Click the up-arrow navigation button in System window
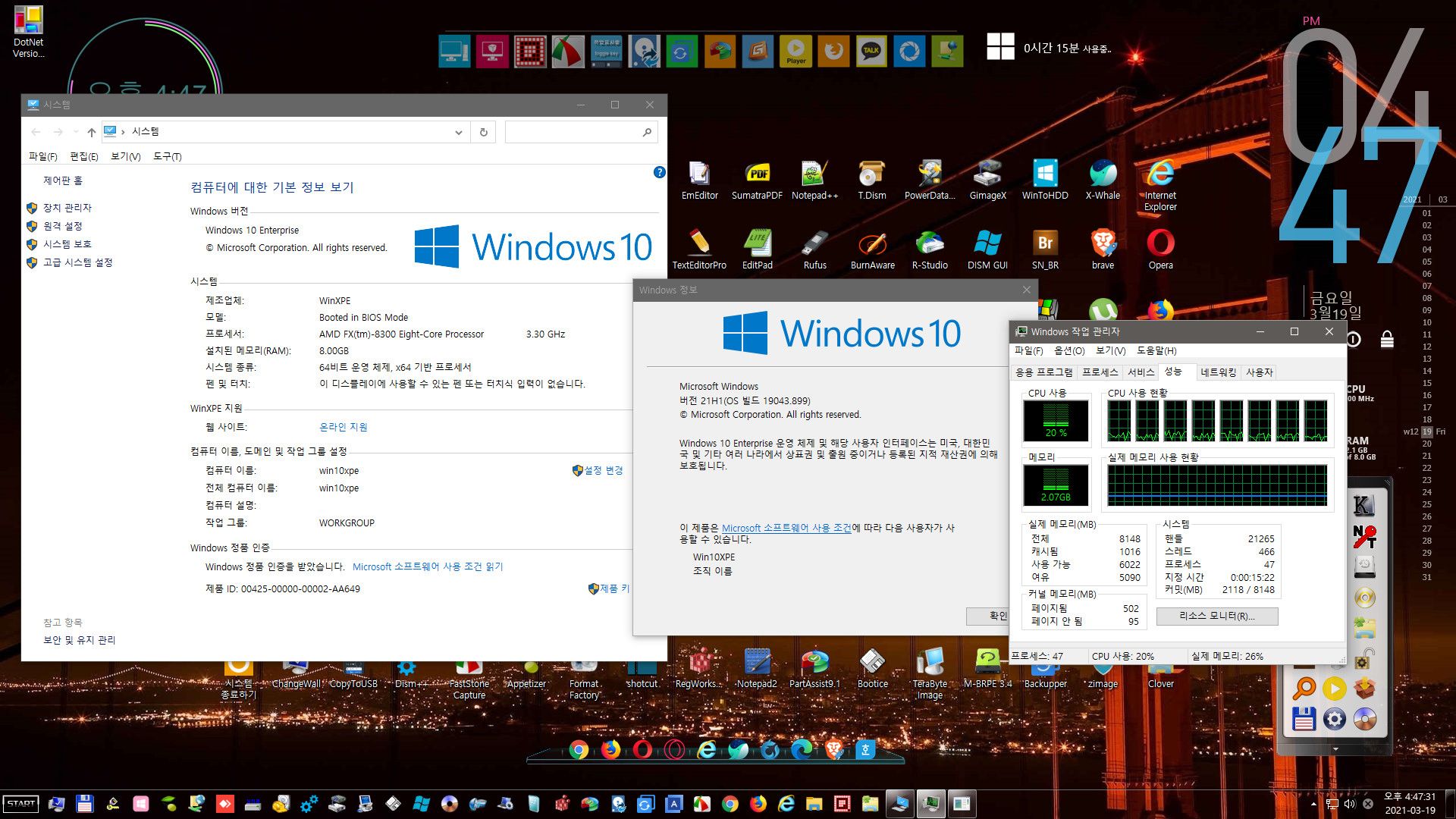The height and width of the screenshot is (819, 1456). (x=91, y=132)
